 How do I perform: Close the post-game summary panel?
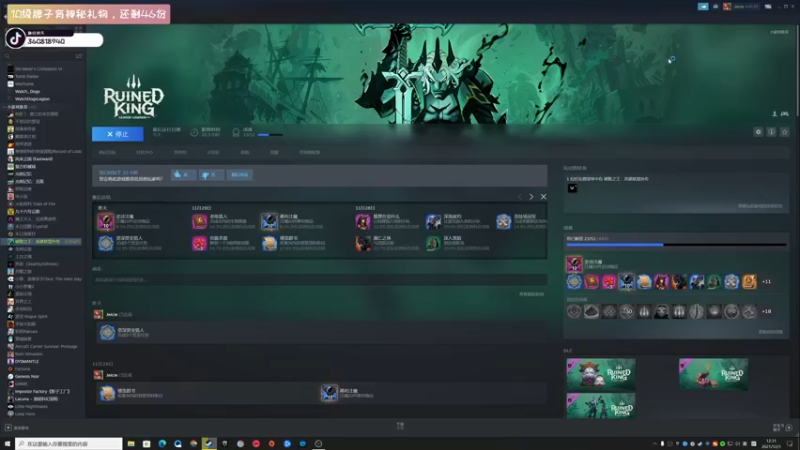543,197
